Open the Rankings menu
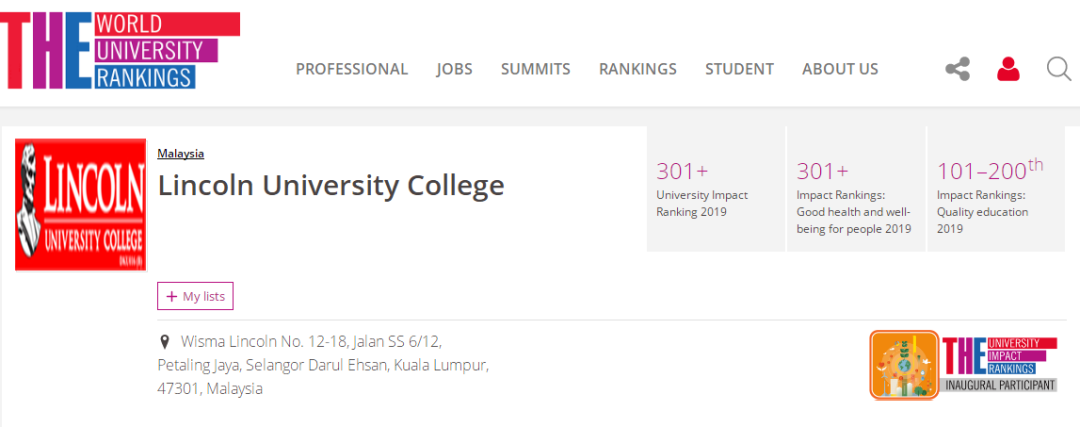Image resolution: width=1080 pixels, height=427 pixels. pos(638,69)
